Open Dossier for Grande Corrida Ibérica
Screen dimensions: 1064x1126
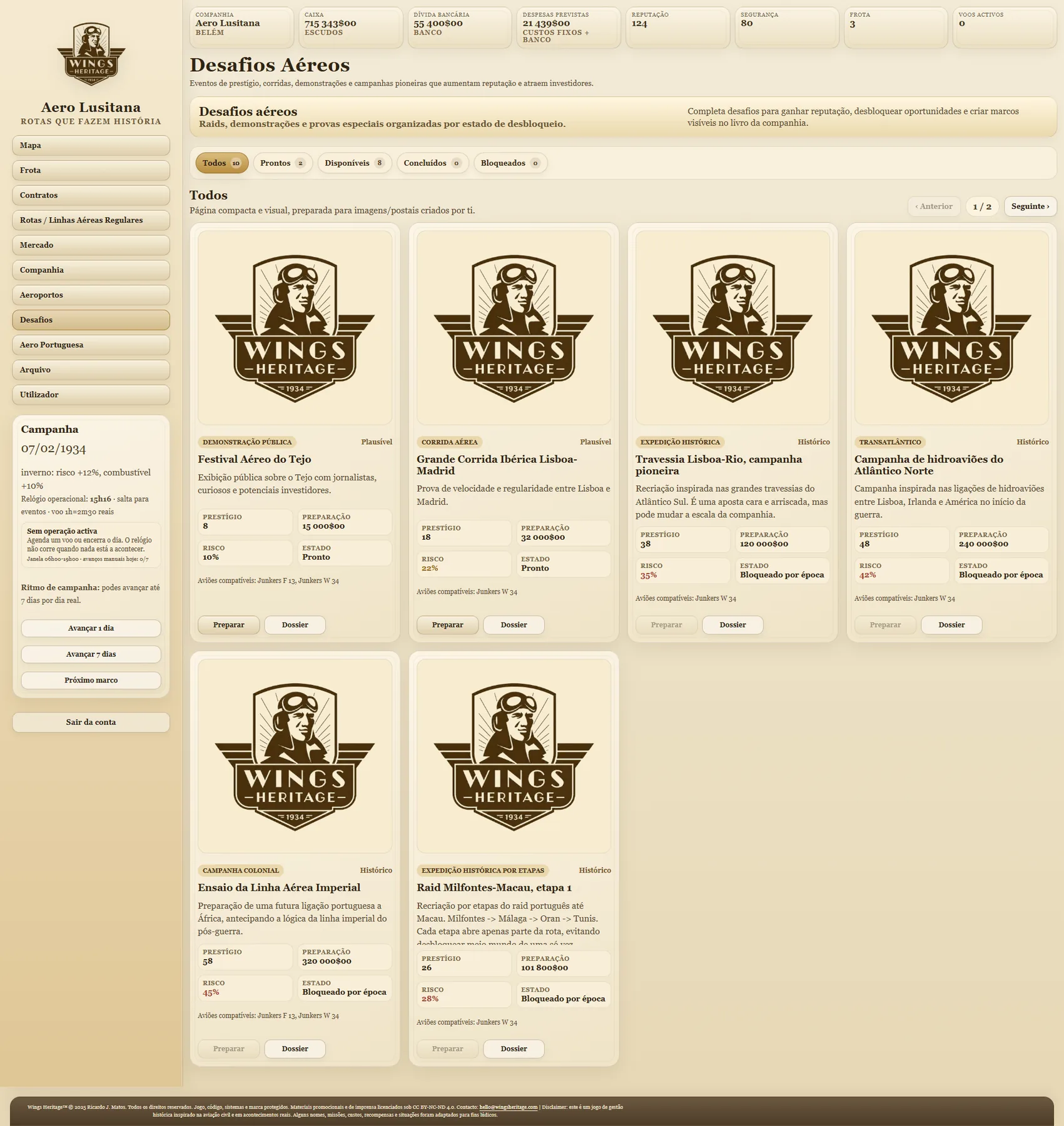click(x=514, y=625)
